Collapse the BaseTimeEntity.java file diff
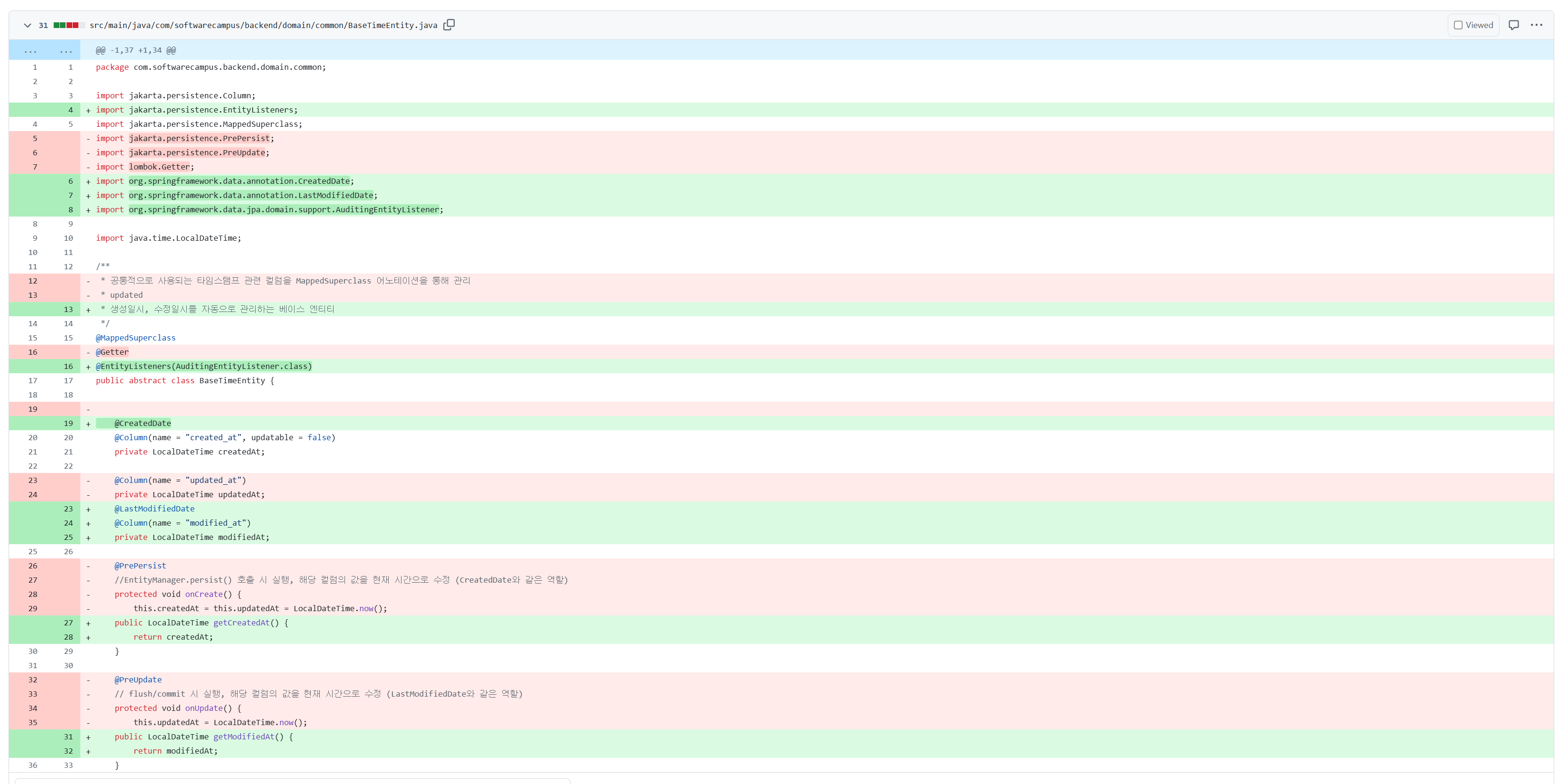 [x=28, y=25]
